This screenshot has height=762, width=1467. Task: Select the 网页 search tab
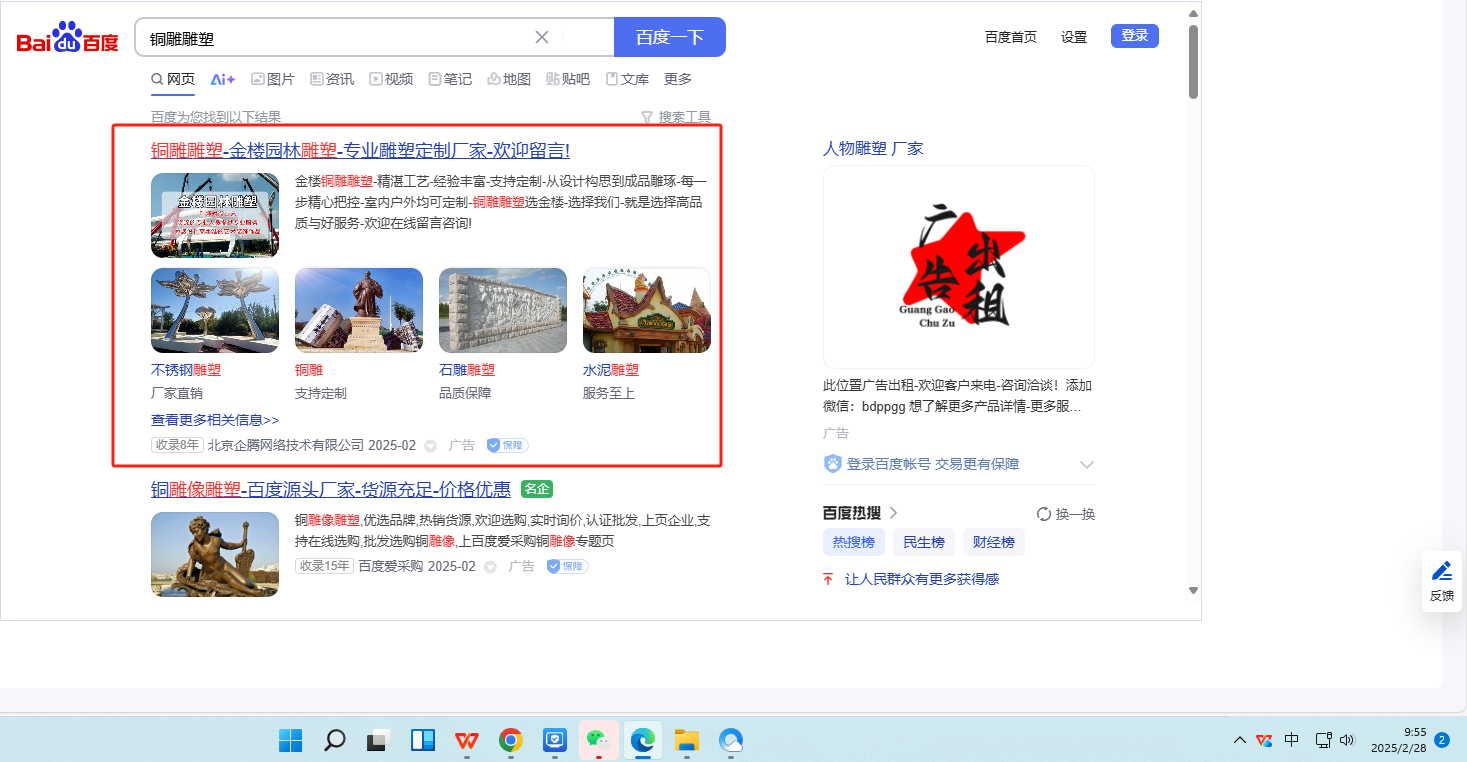(x=173, y=79)
